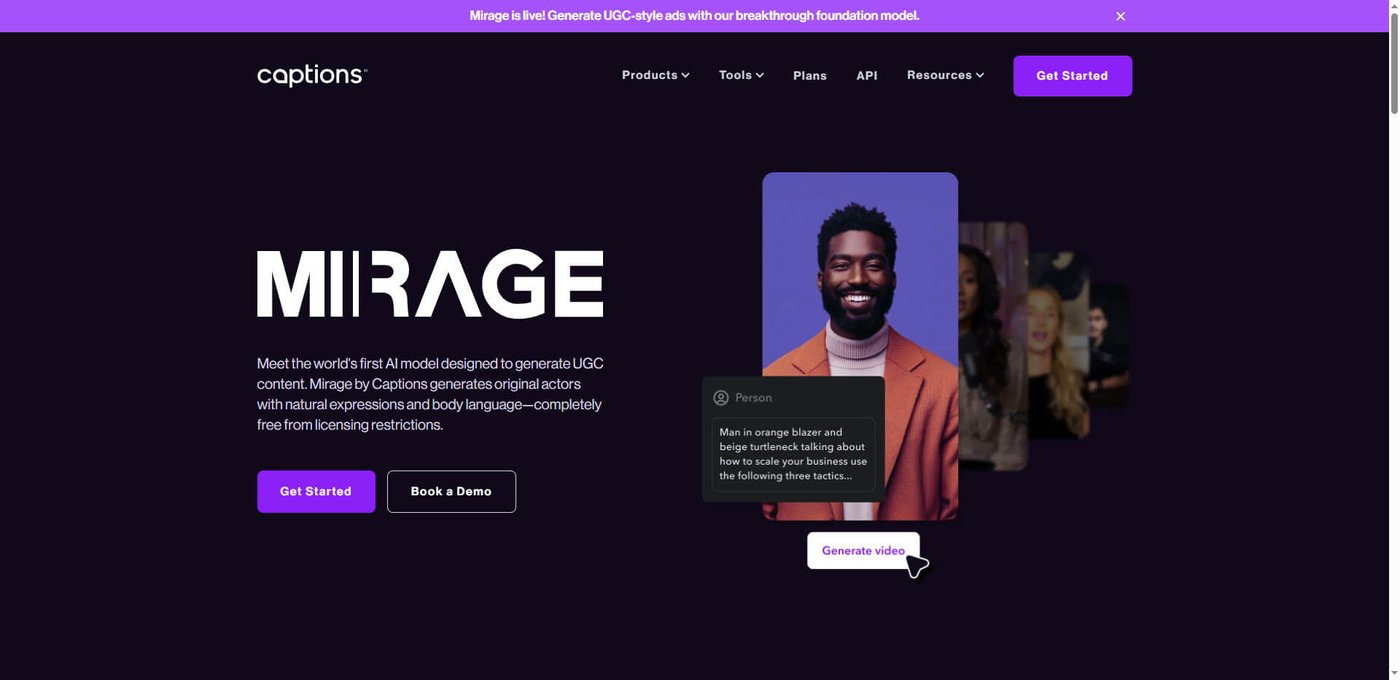Click the Person icon in prompt card
1400x680 pixels.
tap(721, 398)
